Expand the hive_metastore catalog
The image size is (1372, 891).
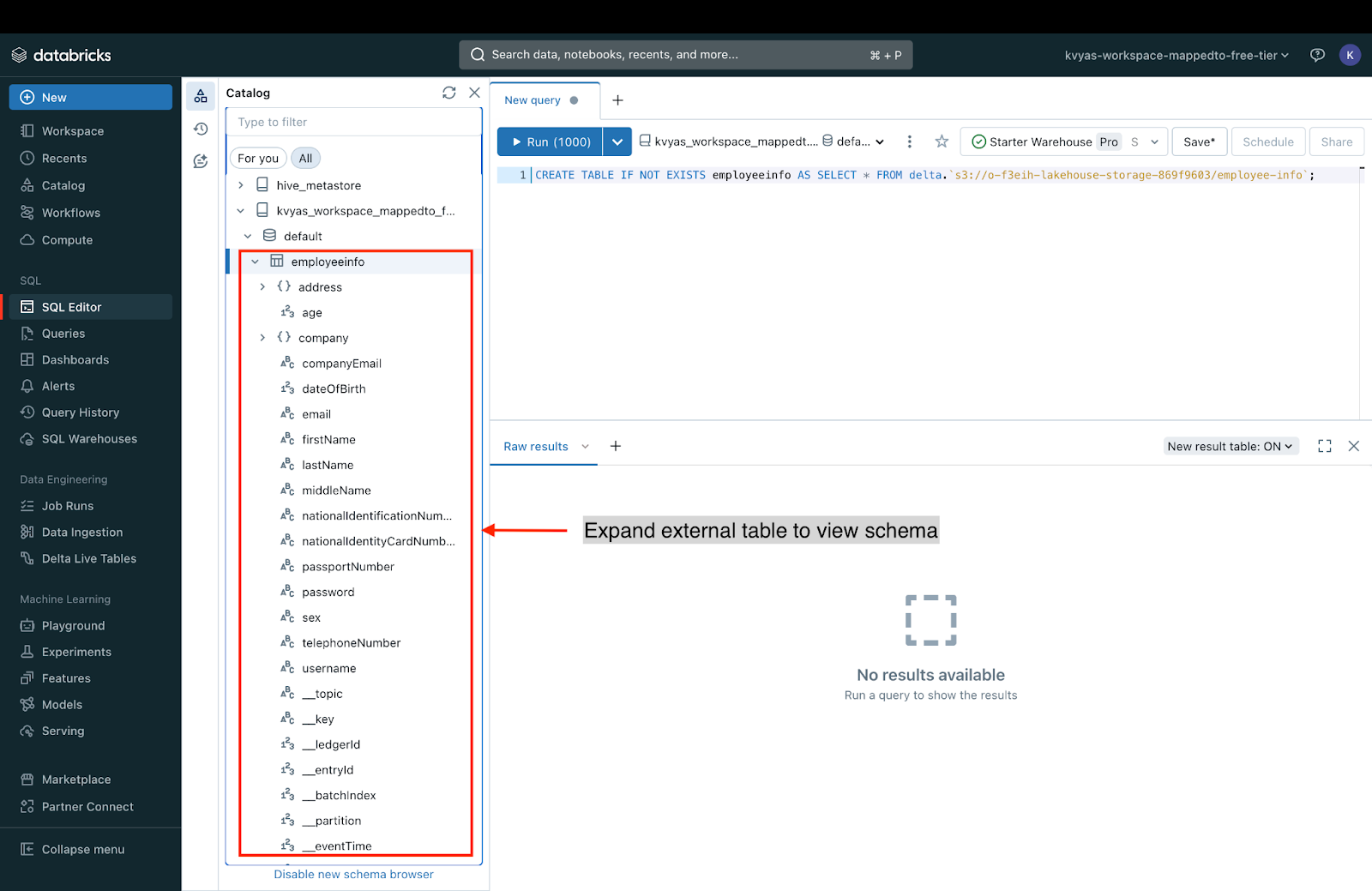point(241,185)
